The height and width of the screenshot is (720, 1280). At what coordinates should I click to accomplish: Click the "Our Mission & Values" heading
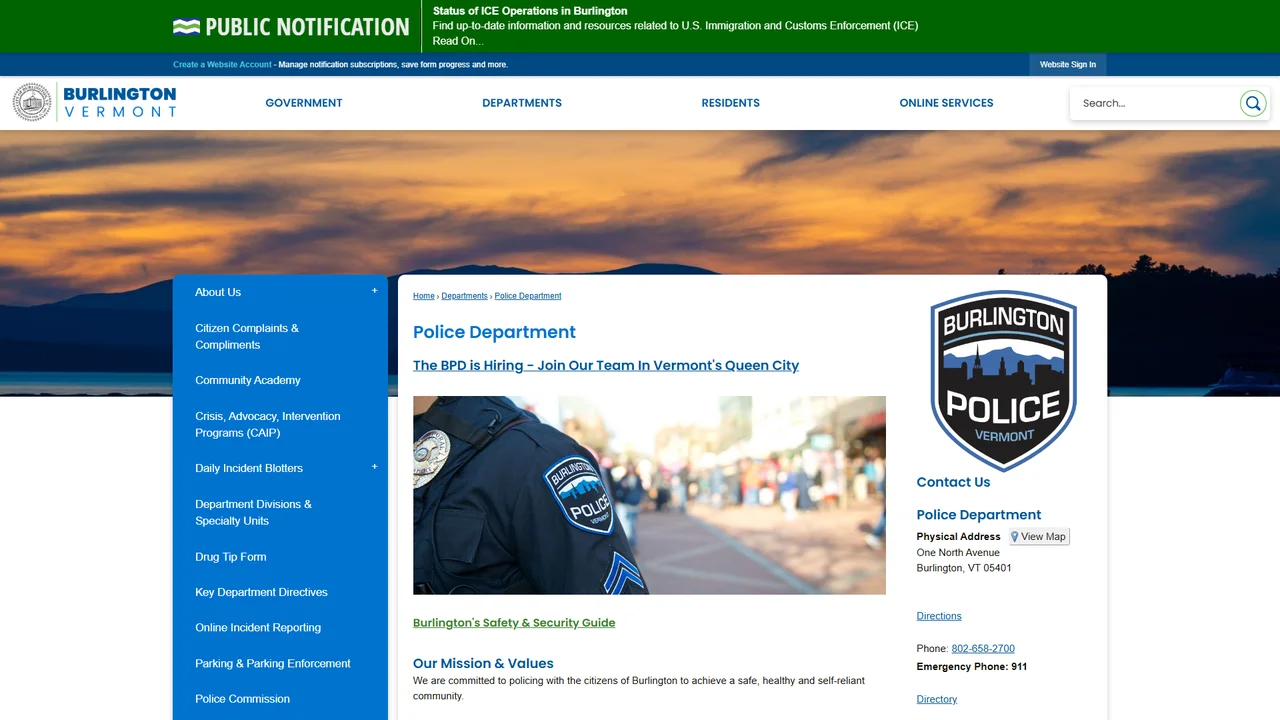point(483,663)
